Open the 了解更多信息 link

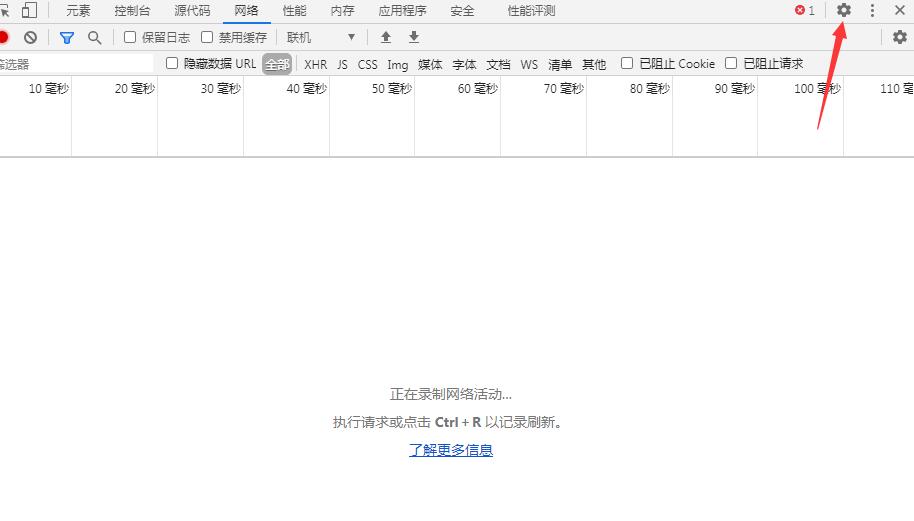click(451, 450)
